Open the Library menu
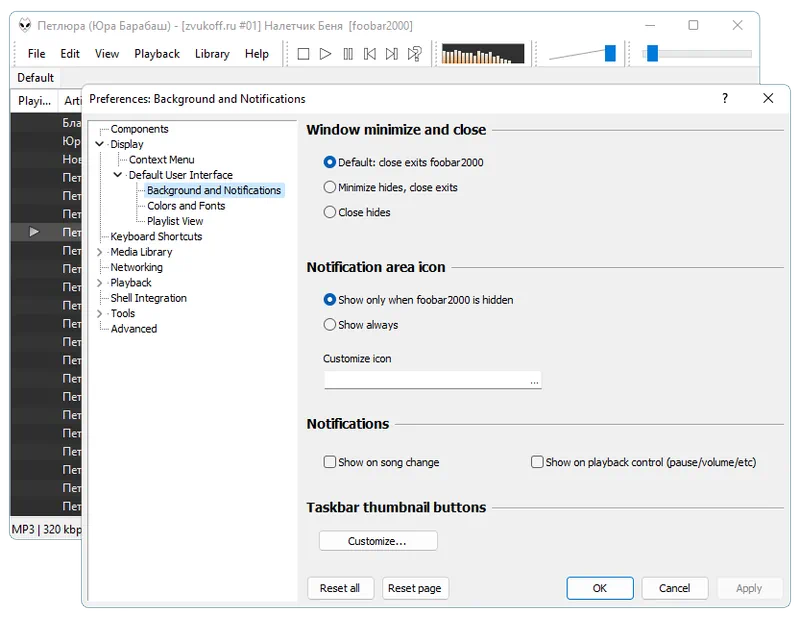The image size is (800, 618). pyautogui.click(x=212, y=54)
